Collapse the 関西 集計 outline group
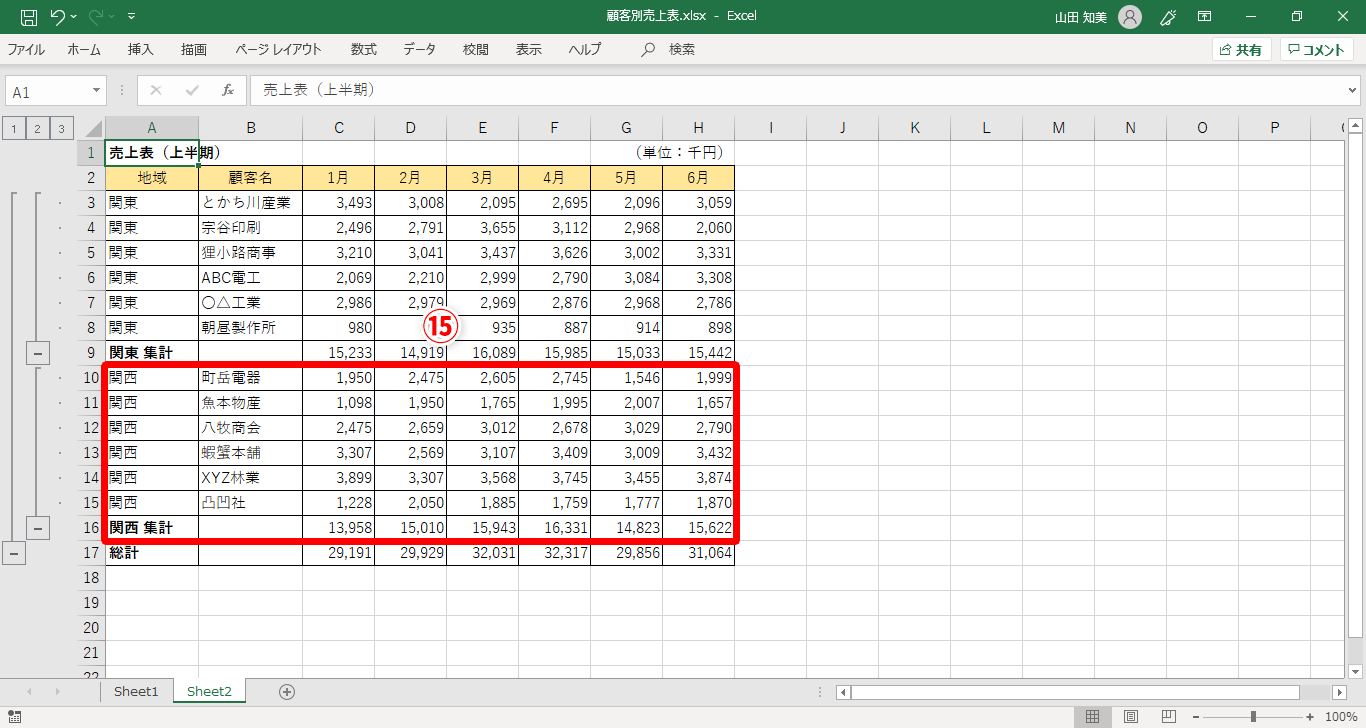The width and height of the screenshot is (1366, 728). click(38, 528)
